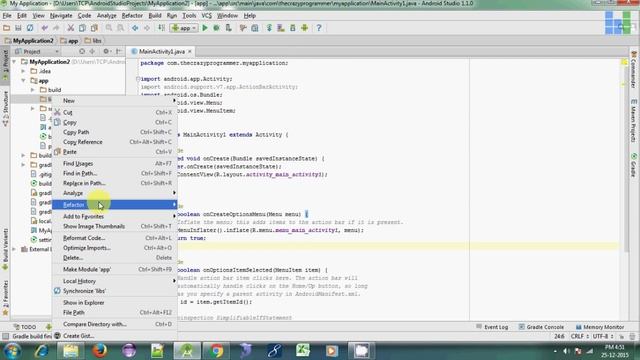640x360 pixels.
Task: Choose Refactor in the context menu
Action: click(x=114, y=204)
